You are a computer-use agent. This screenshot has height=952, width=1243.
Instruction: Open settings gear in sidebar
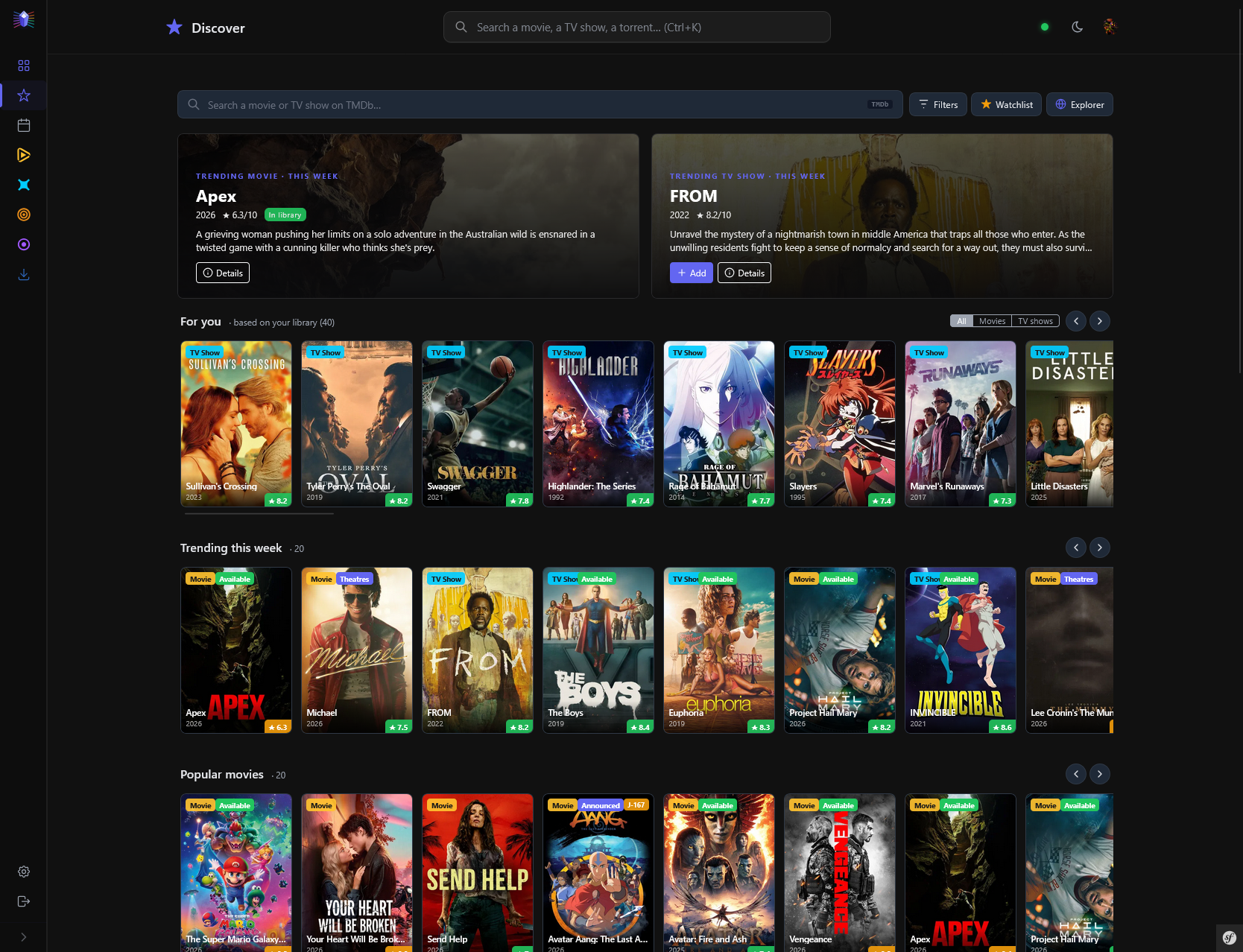24,872
